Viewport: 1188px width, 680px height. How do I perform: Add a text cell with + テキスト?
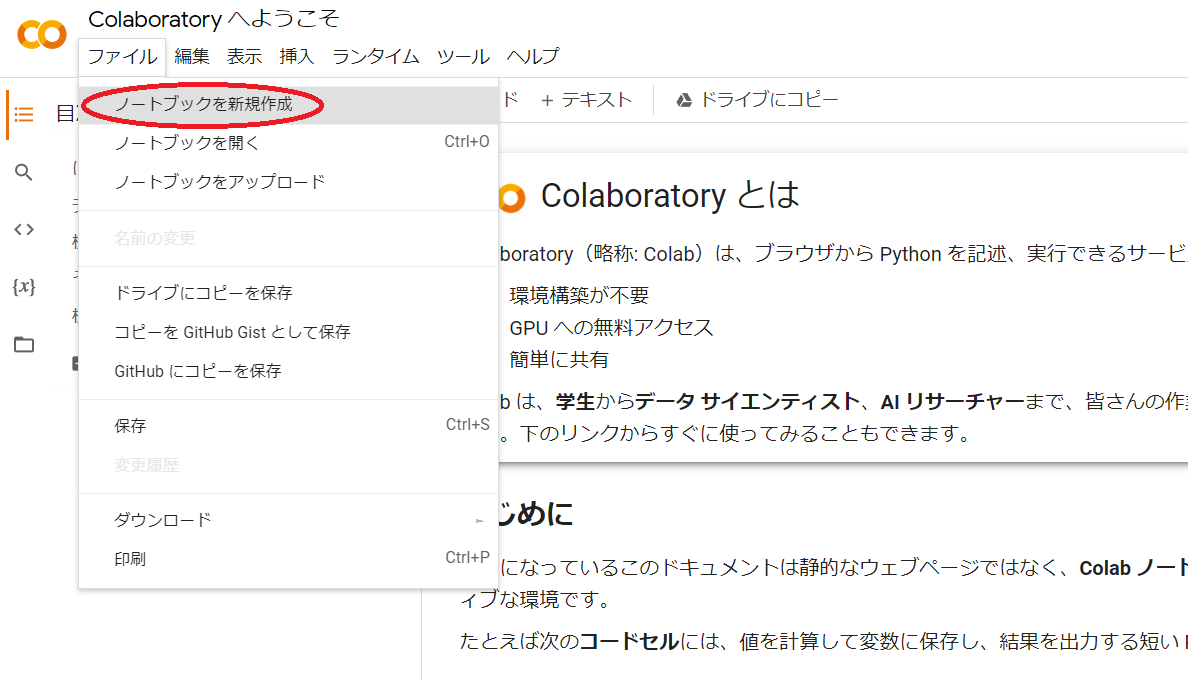coord(586,100)
